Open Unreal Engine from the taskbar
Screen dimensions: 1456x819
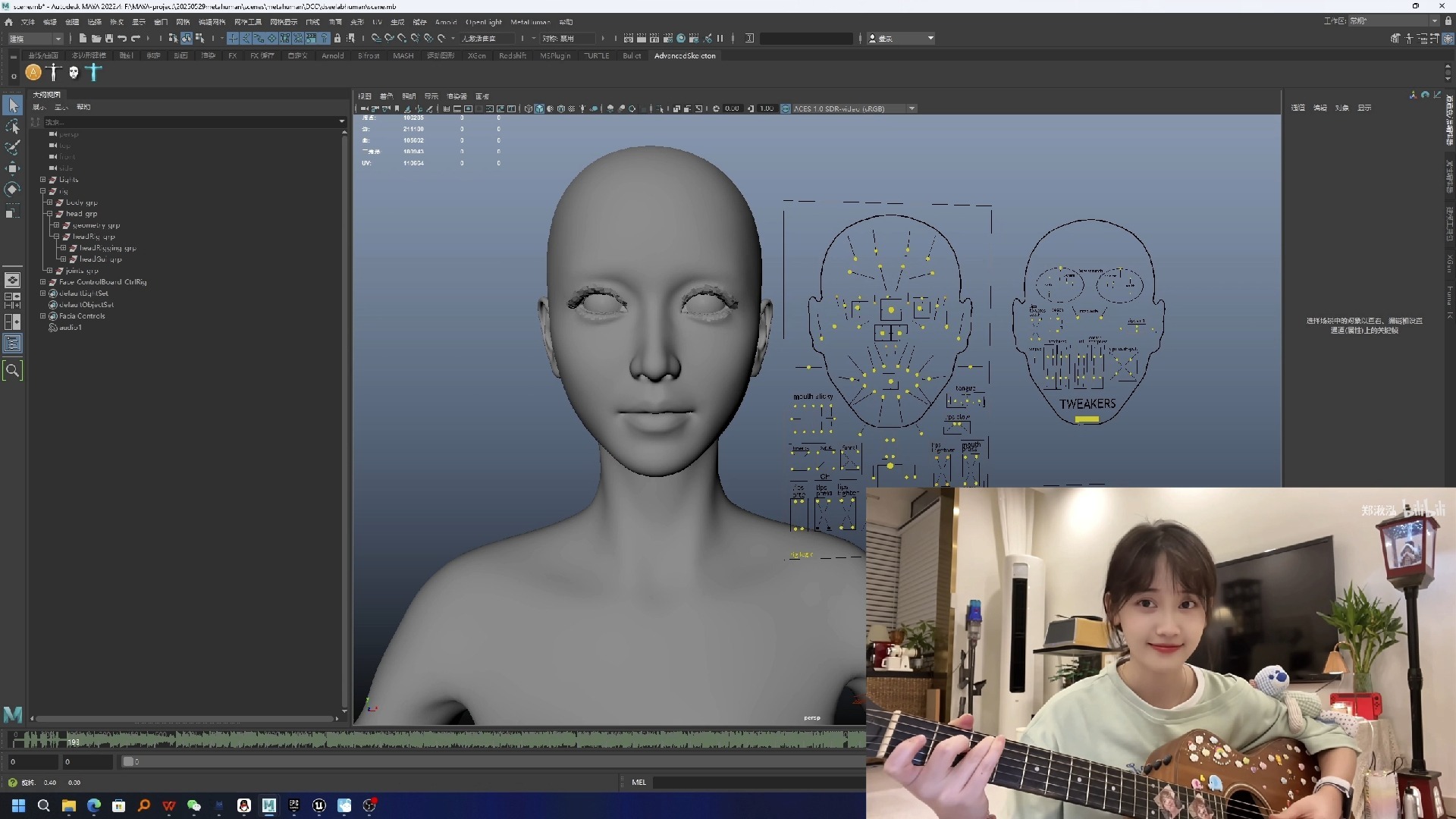pyautogui.click(x=319, y=805)
